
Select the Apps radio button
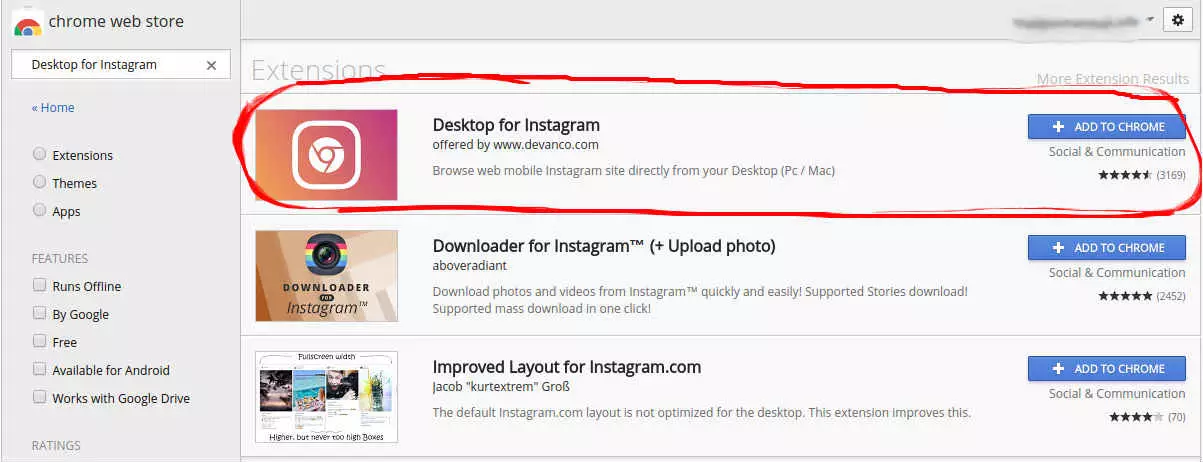click(x=40, y=211)
